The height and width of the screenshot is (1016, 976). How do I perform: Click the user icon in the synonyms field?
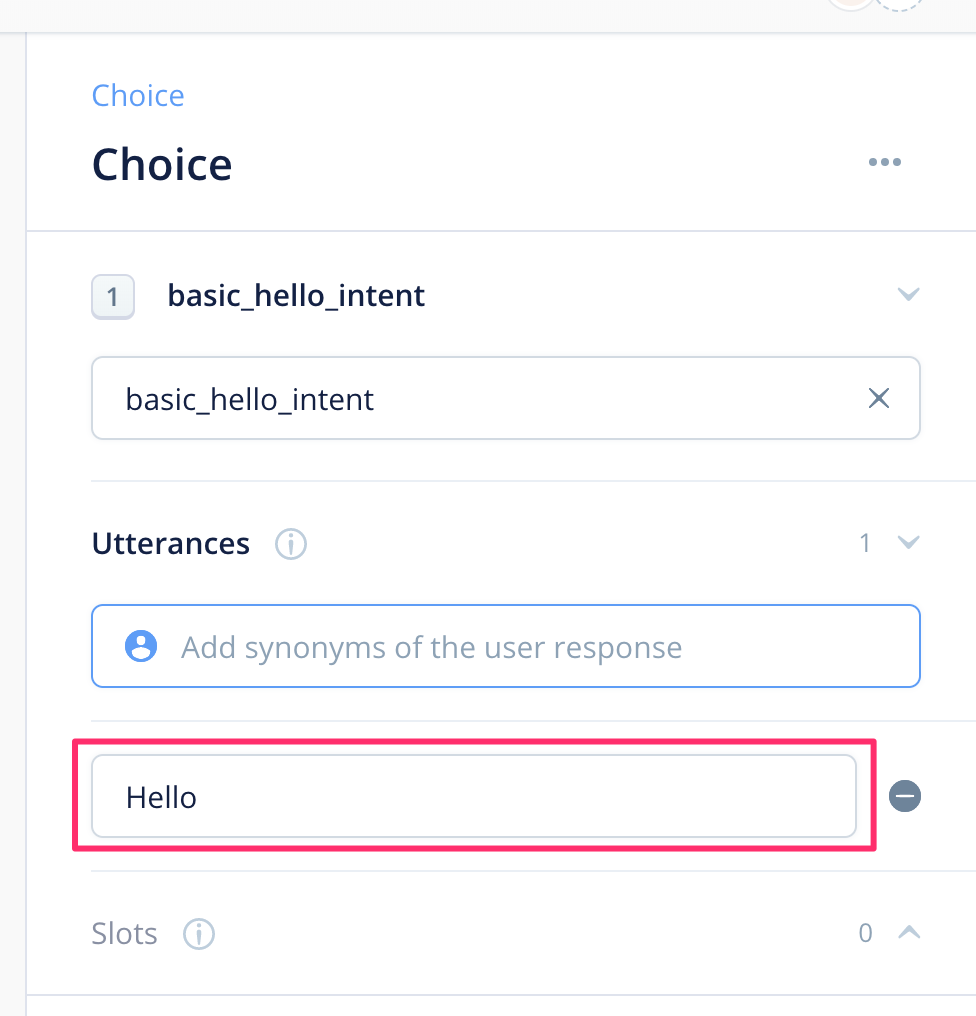[x=141, y=647]
